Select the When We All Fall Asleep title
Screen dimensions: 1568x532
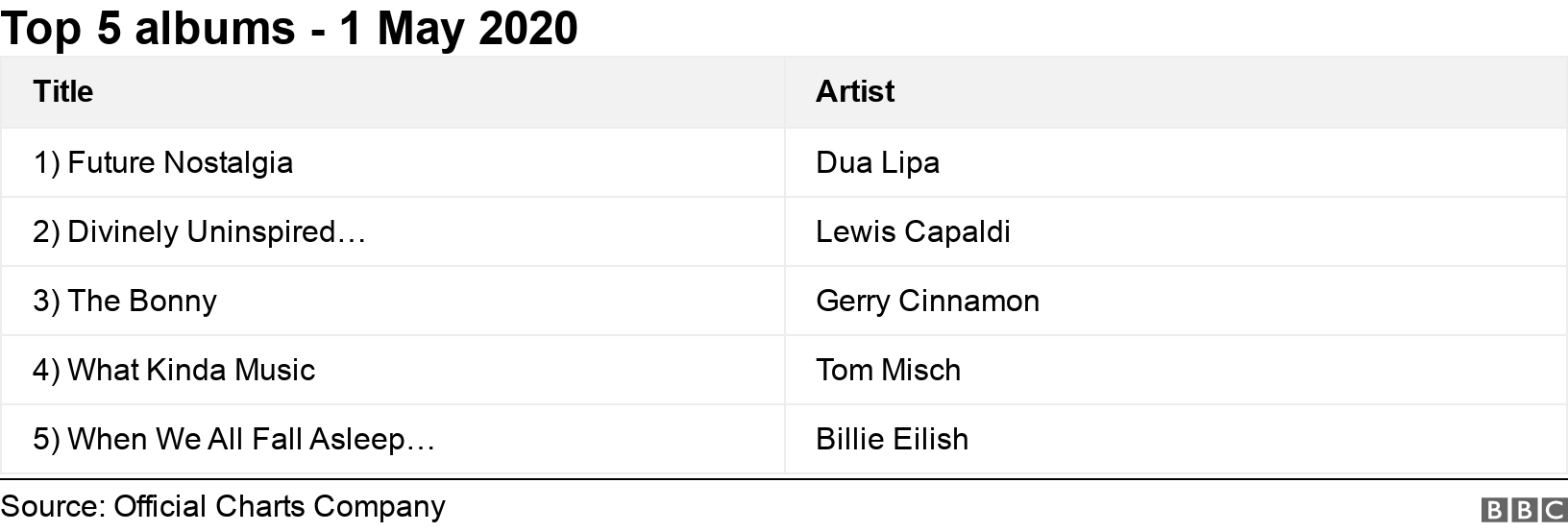[251, 439]
